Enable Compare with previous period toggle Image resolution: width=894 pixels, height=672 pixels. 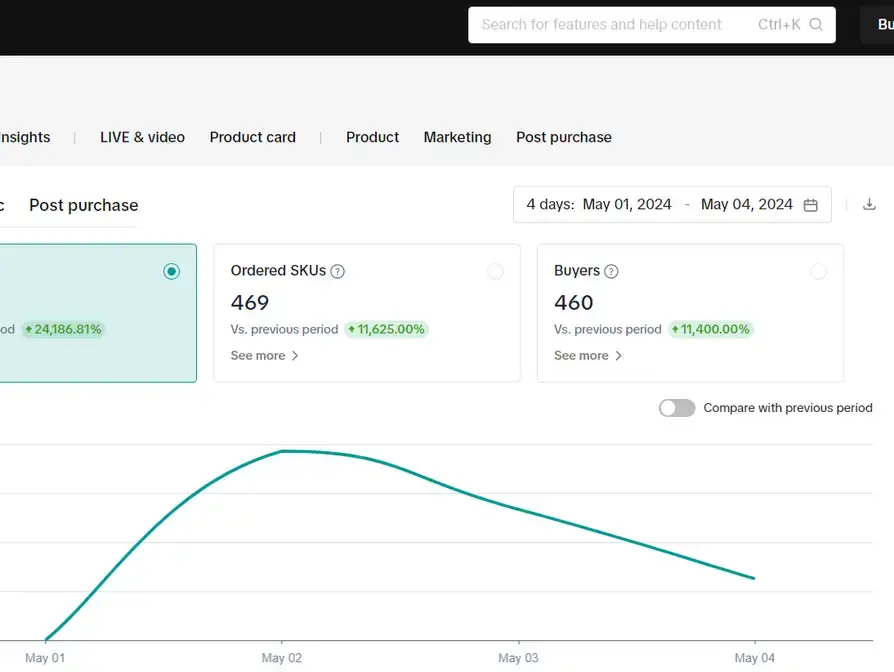tap(677, 408)
